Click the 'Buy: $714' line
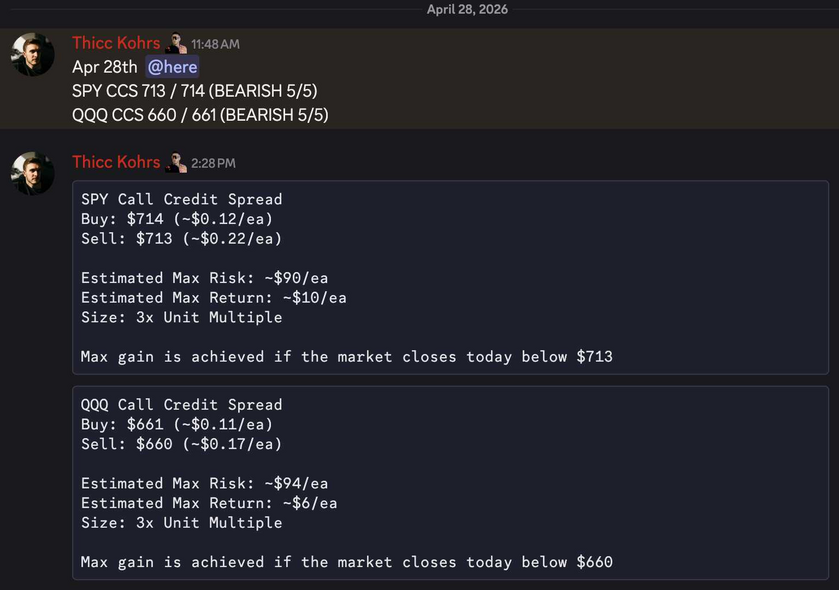 pyautogui.click(x=176, y=219)
